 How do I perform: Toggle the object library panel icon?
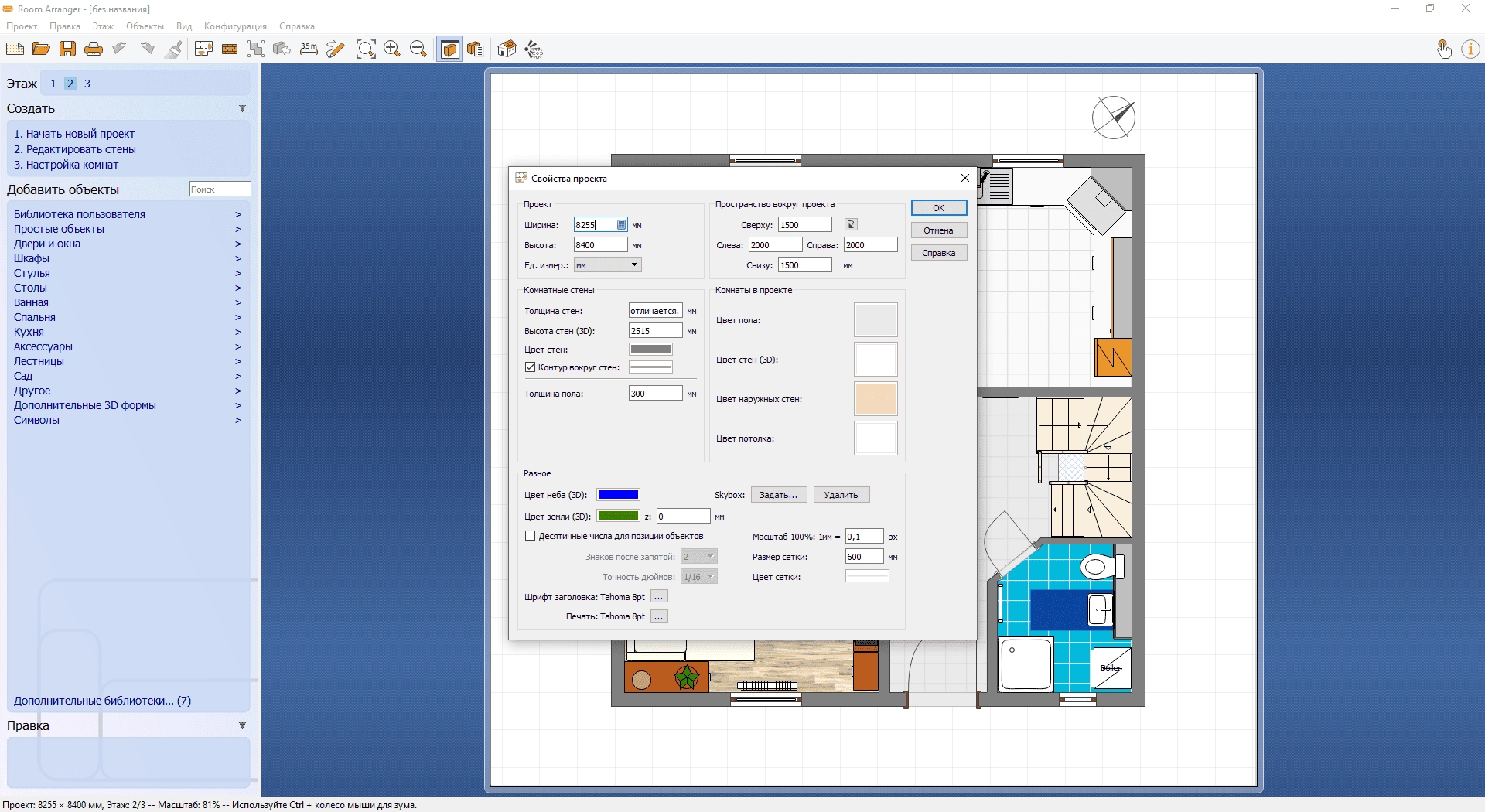tap(449, 49)
